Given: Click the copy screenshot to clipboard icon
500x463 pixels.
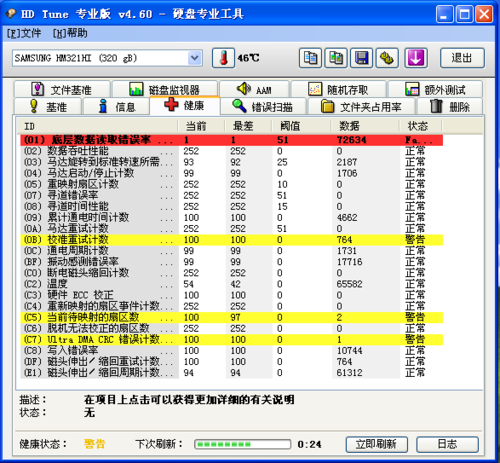Looking at the screenshot, I should point(336,58).
